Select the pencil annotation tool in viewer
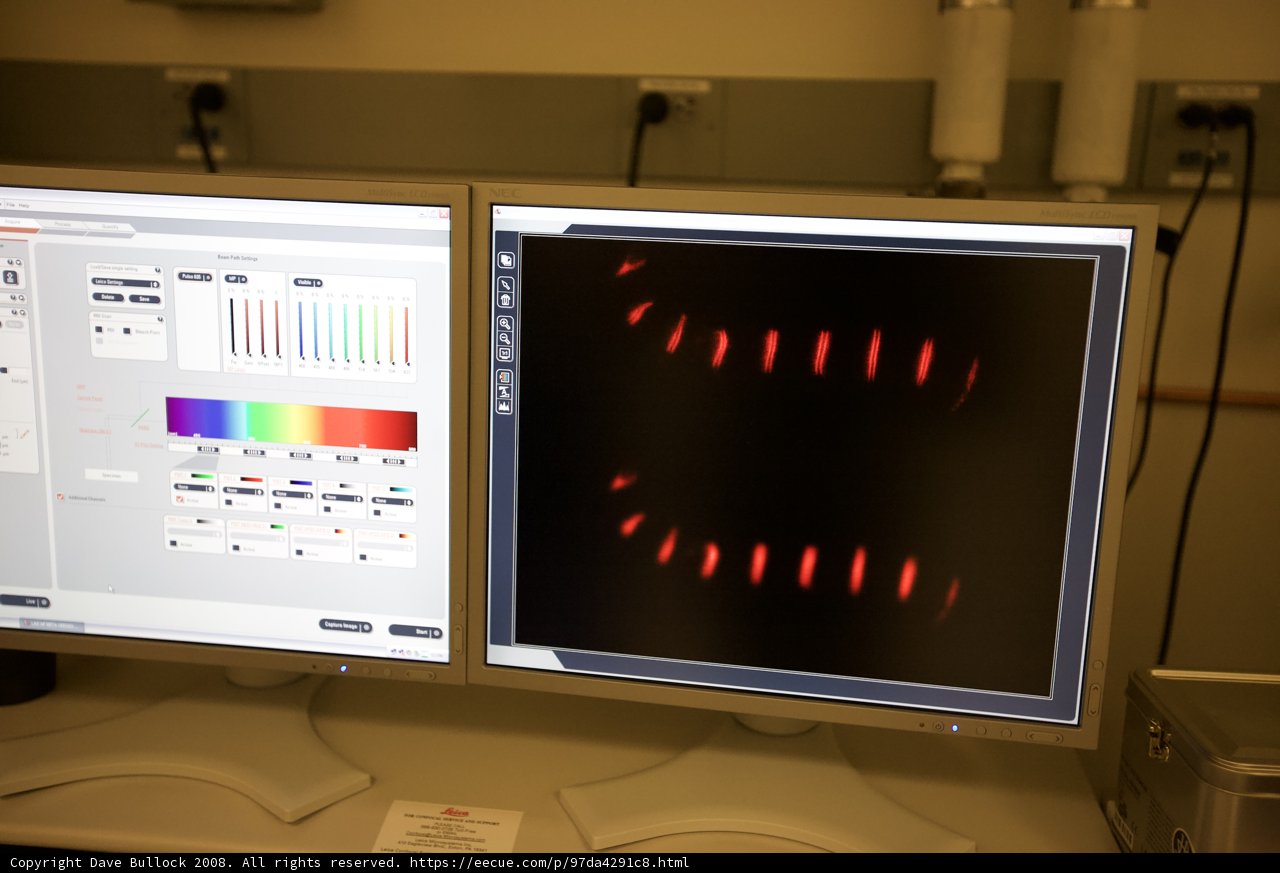The width and height of the screenshot is (1280, 873). point(505,285)
